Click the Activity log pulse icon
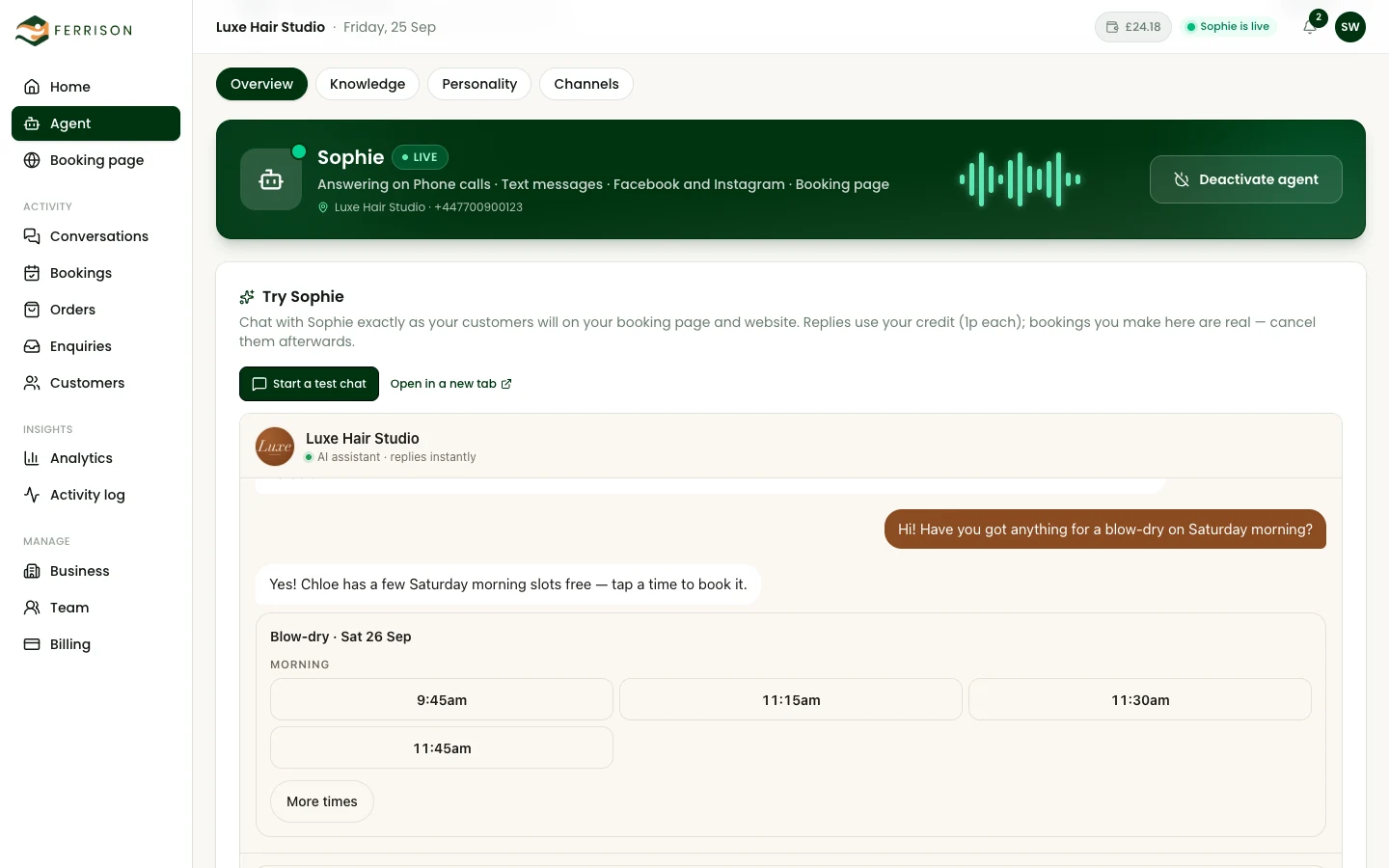The width and height of the screenshot is (1389, 868). tap(32, 495)
